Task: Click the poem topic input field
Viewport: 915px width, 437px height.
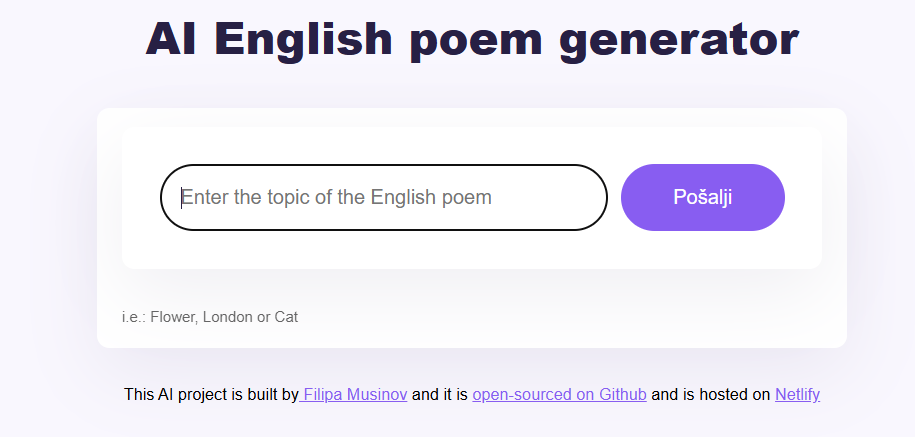Action: coord(383,197)
